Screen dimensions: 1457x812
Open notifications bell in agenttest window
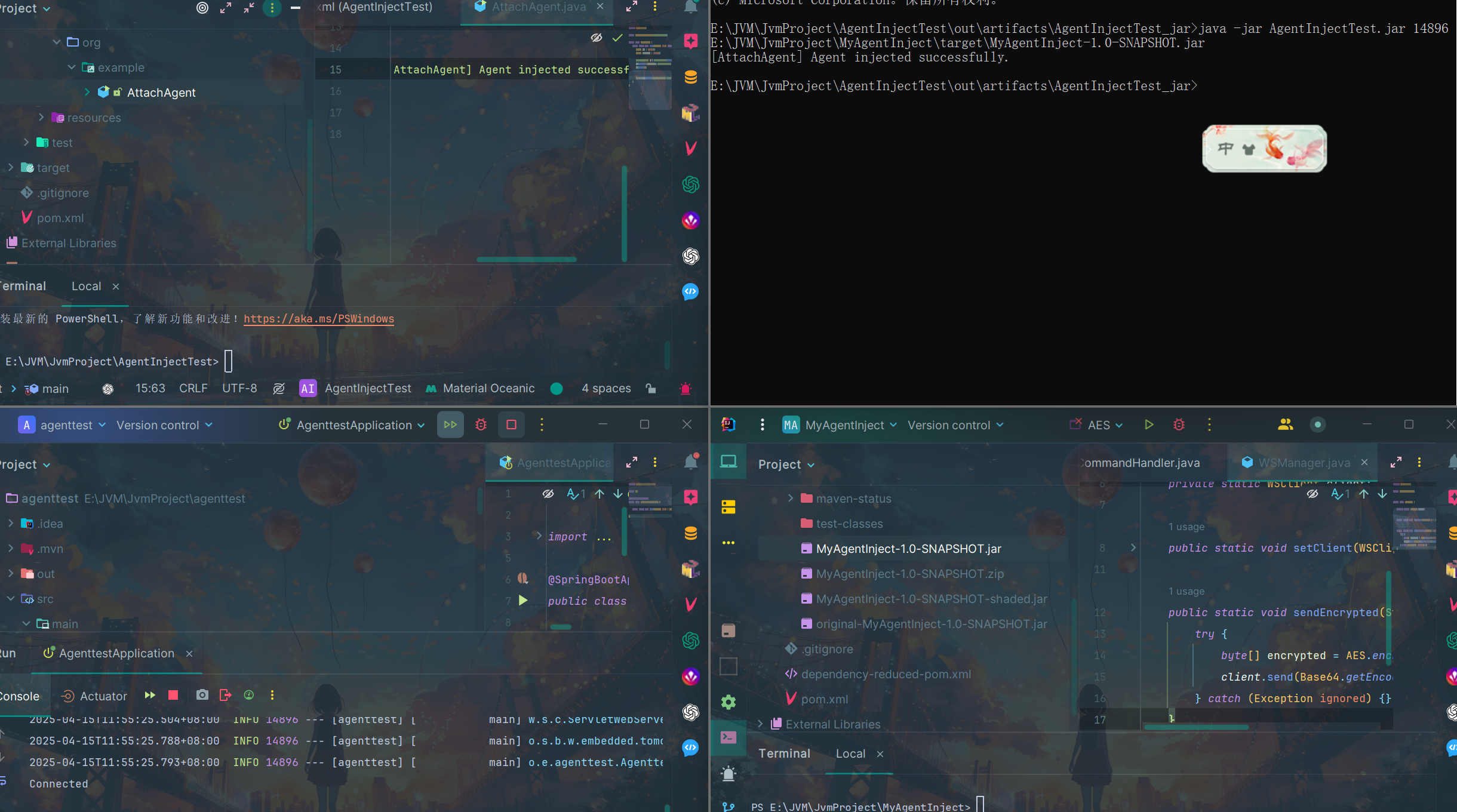691,462
